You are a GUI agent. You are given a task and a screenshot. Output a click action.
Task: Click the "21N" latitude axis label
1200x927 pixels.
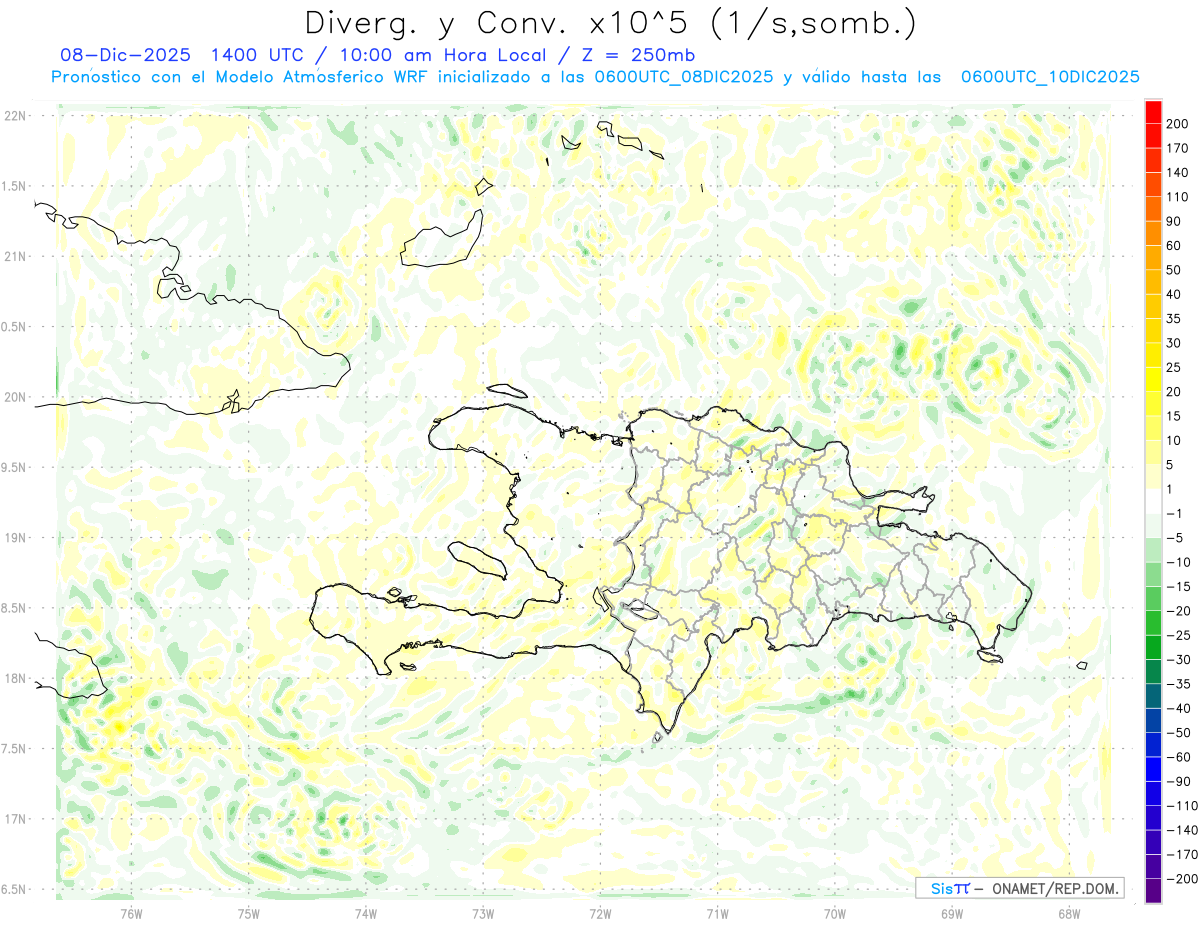coord(14,256)
